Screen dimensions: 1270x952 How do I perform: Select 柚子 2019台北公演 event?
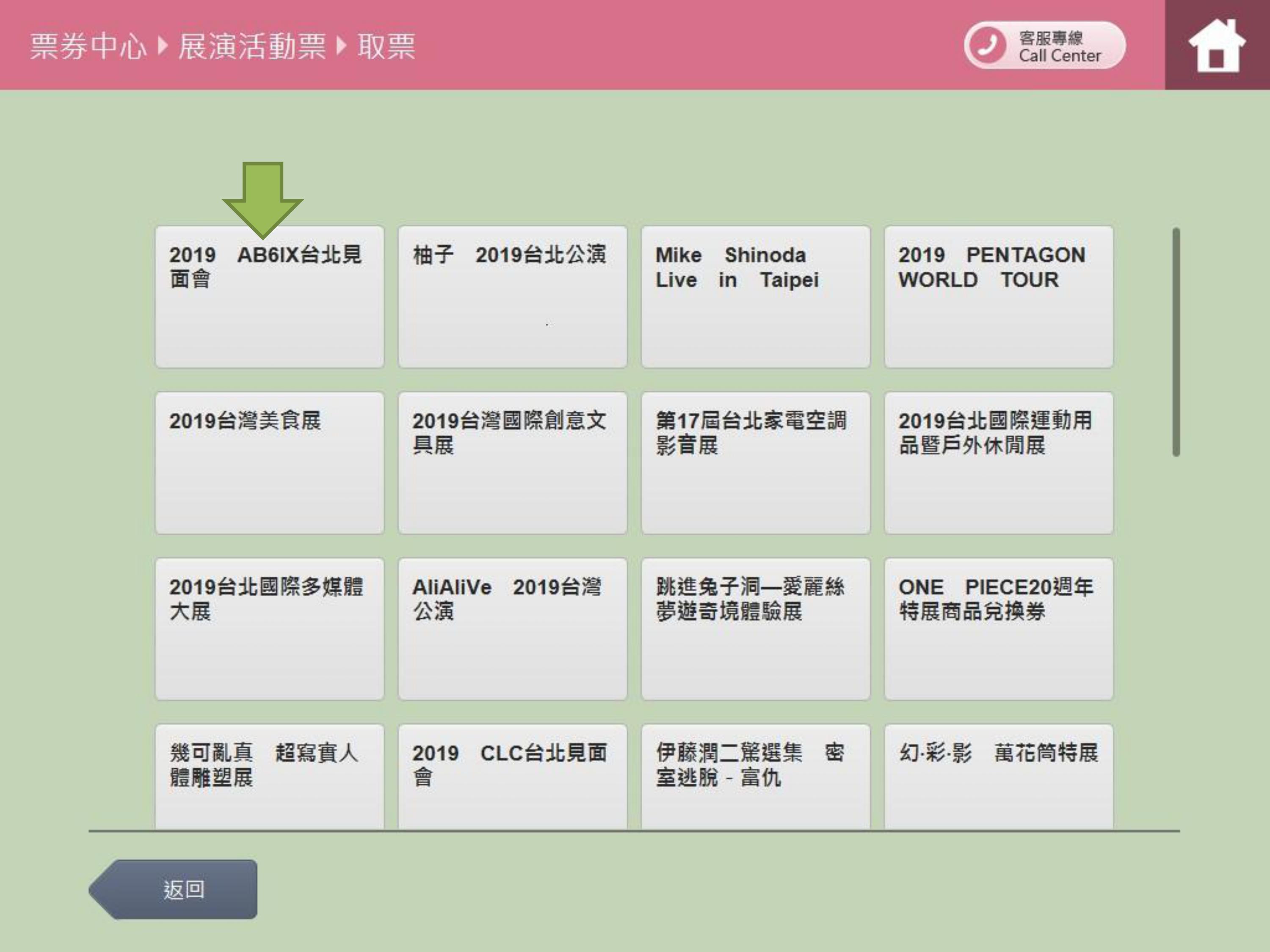[x=512, y=297]
